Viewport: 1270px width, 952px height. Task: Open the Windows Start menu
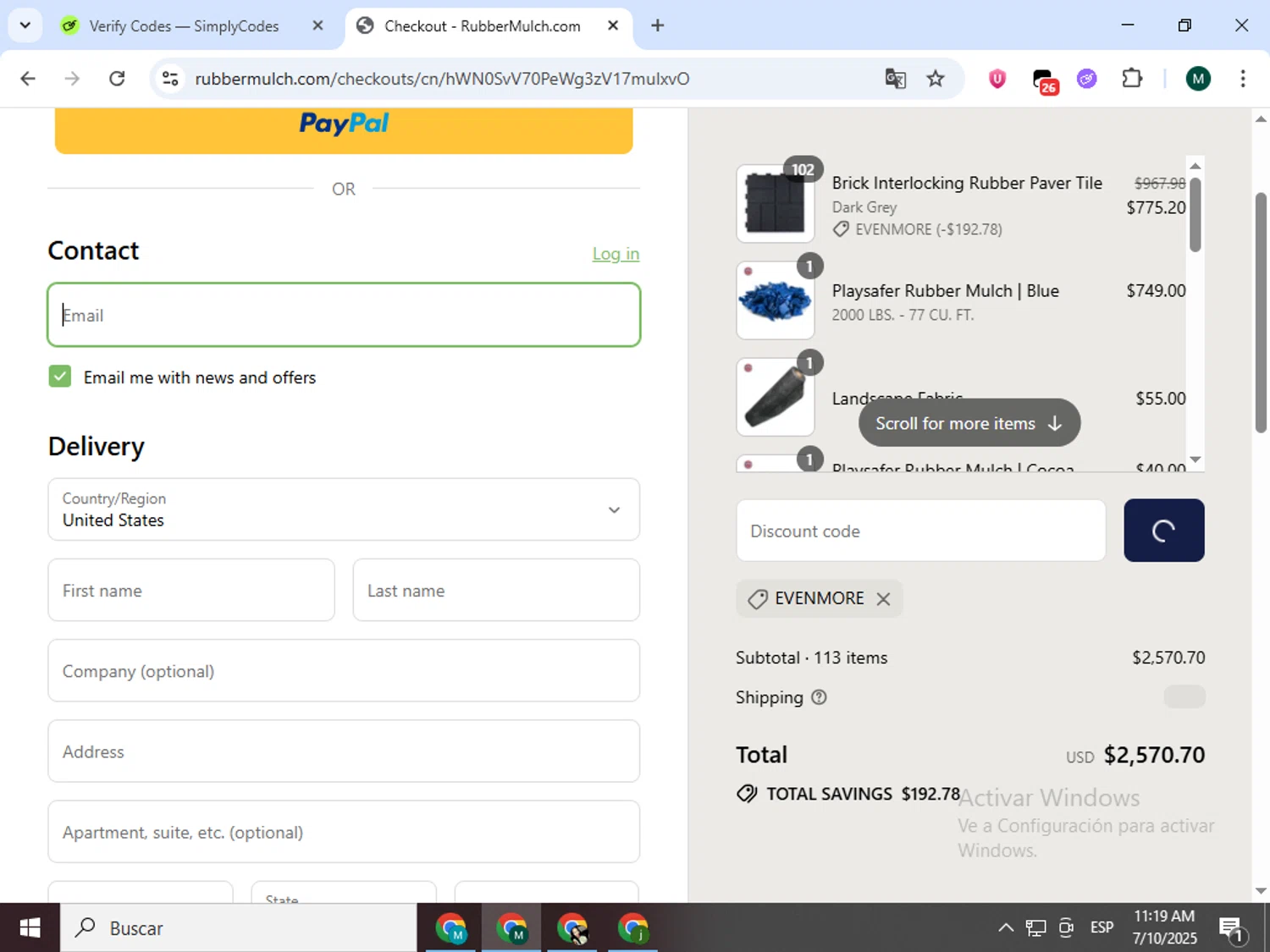(30, 928)
